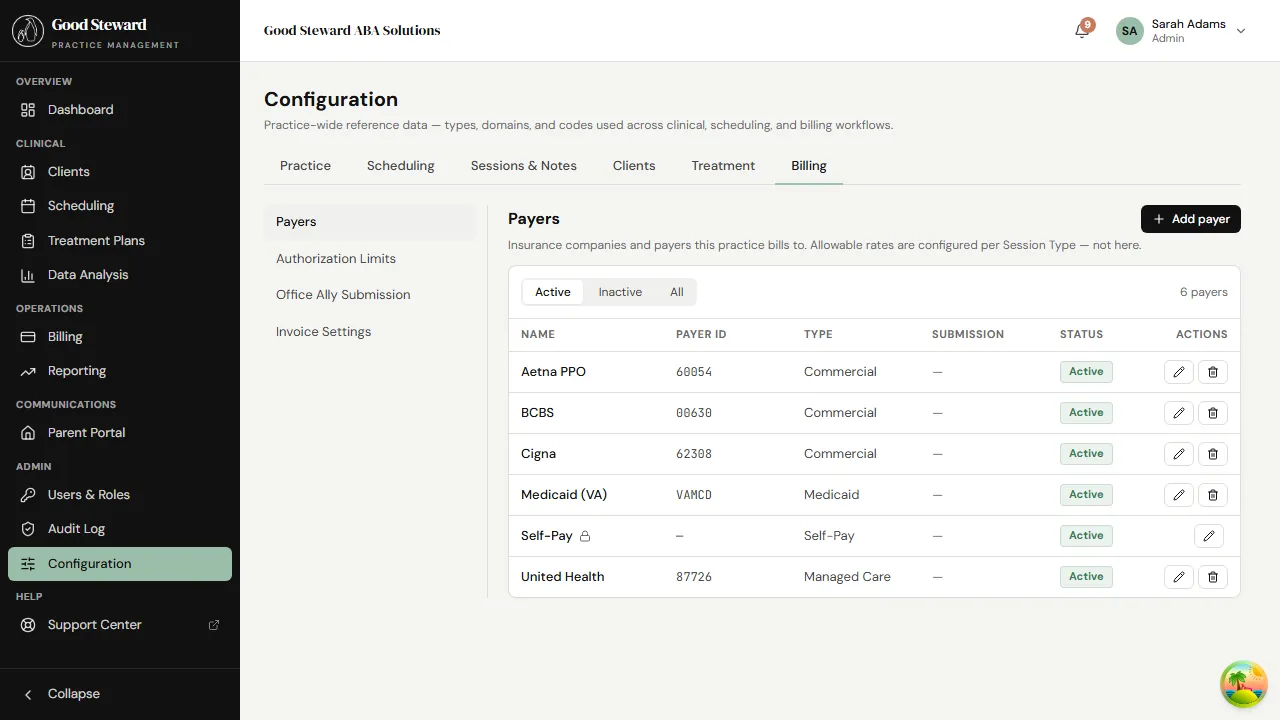
Task: Select the Authorization Limits menu item
Action: tap(335, 258)
